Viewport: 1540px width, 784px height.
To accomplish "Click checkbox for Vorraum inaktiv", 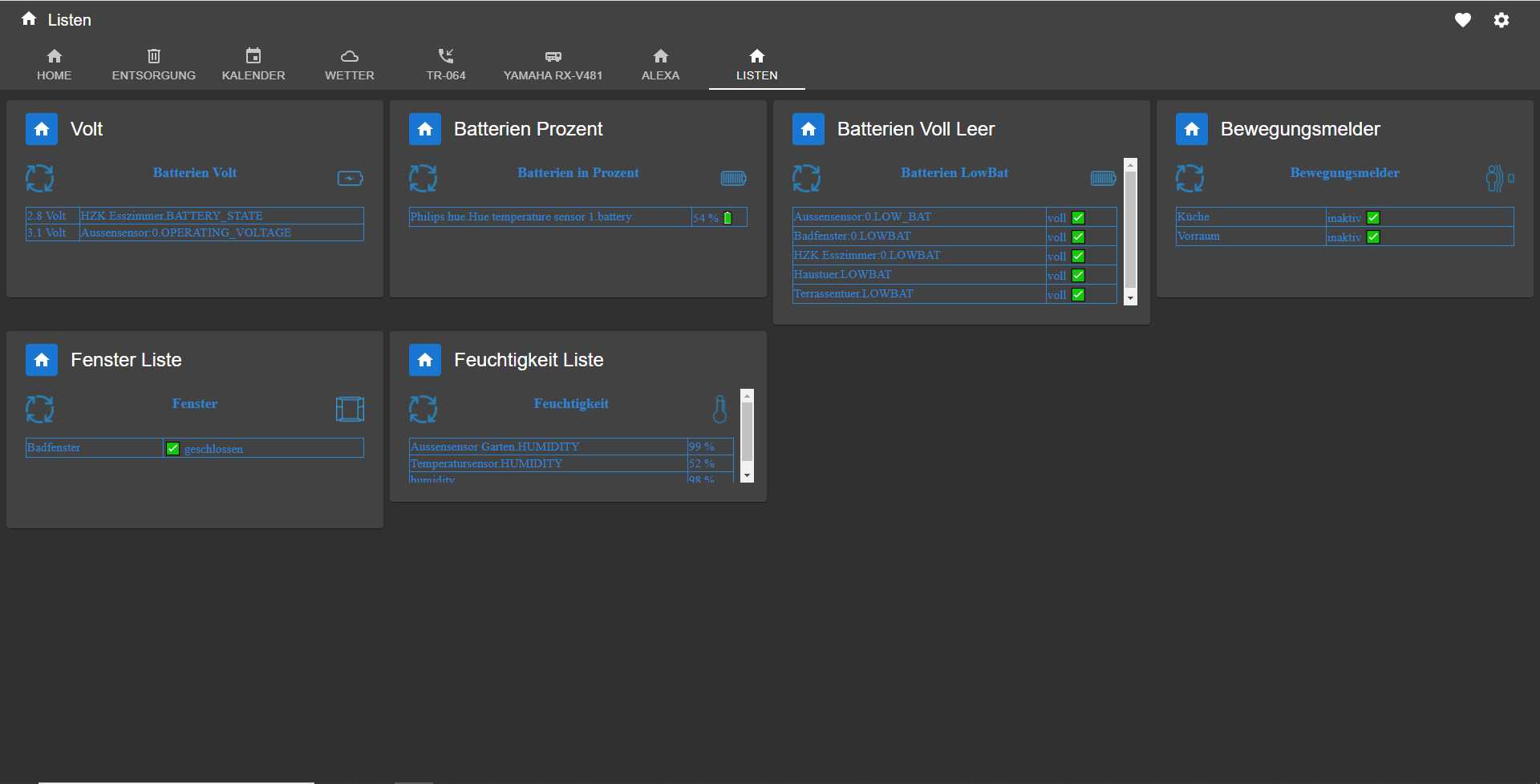I will click(1373, 236).
